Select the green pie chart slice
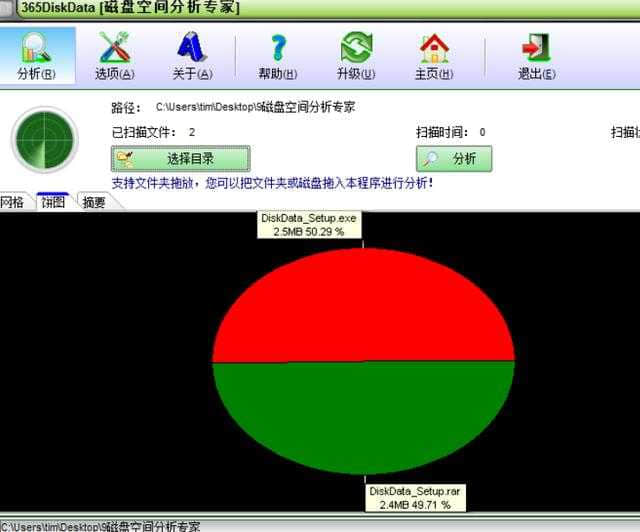This screenshot has height=532, width=640. coord(363,415)
